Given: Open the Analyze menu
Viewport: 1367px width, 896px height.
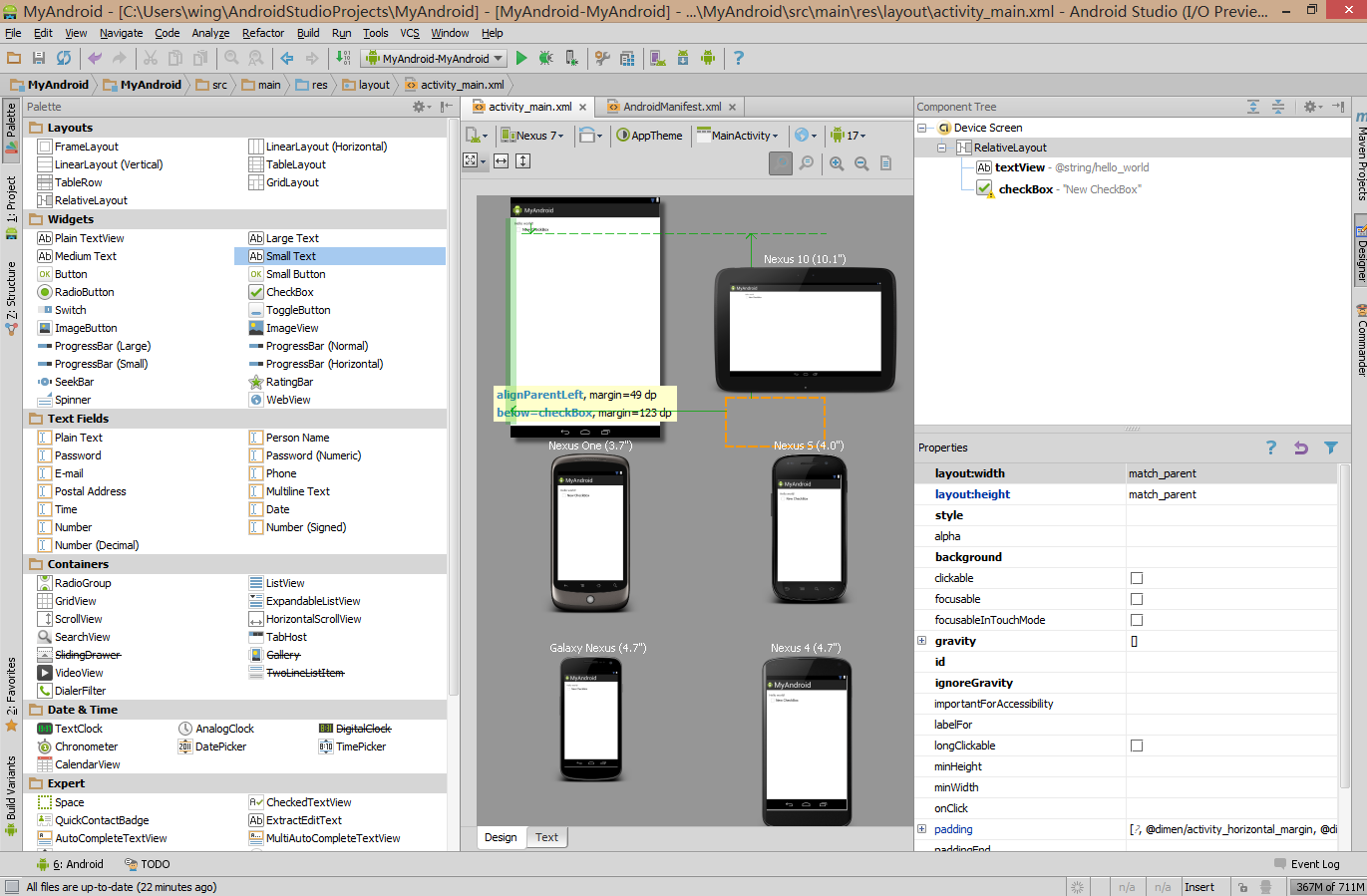Looking at the screenshot, I should 210,33.
